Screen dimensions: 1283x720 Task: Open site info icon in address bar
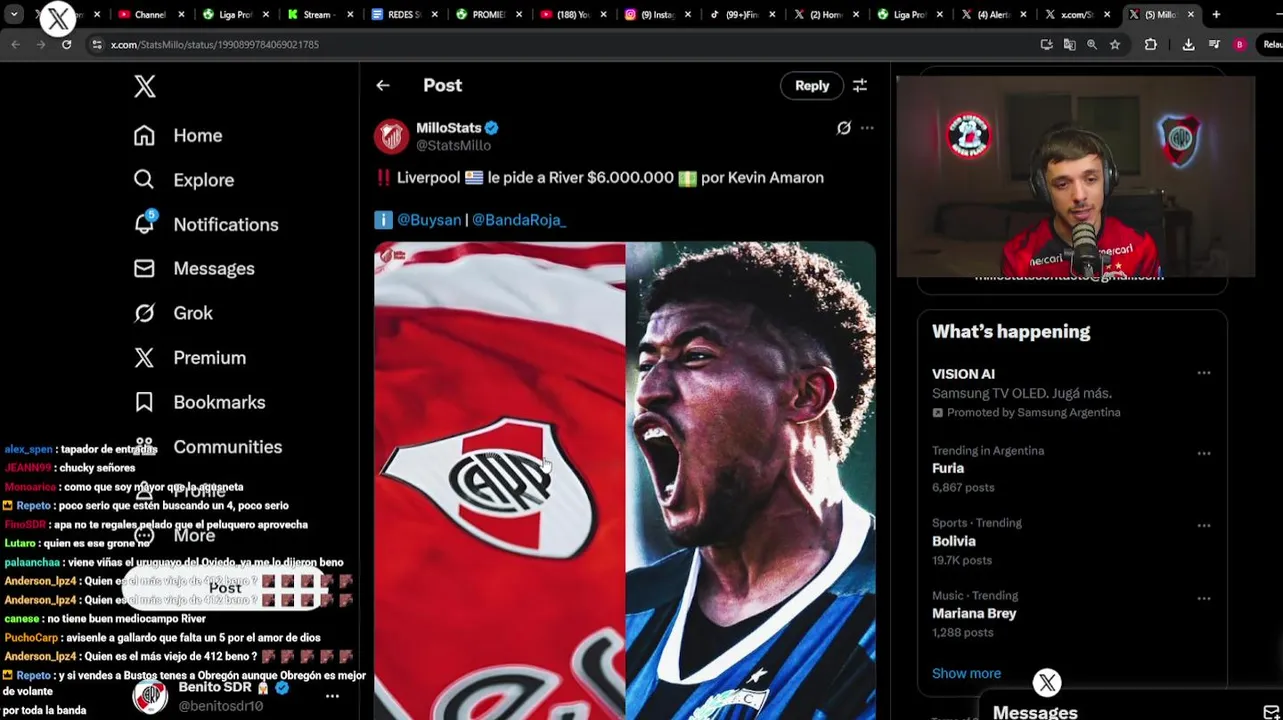tap(96, 44)
